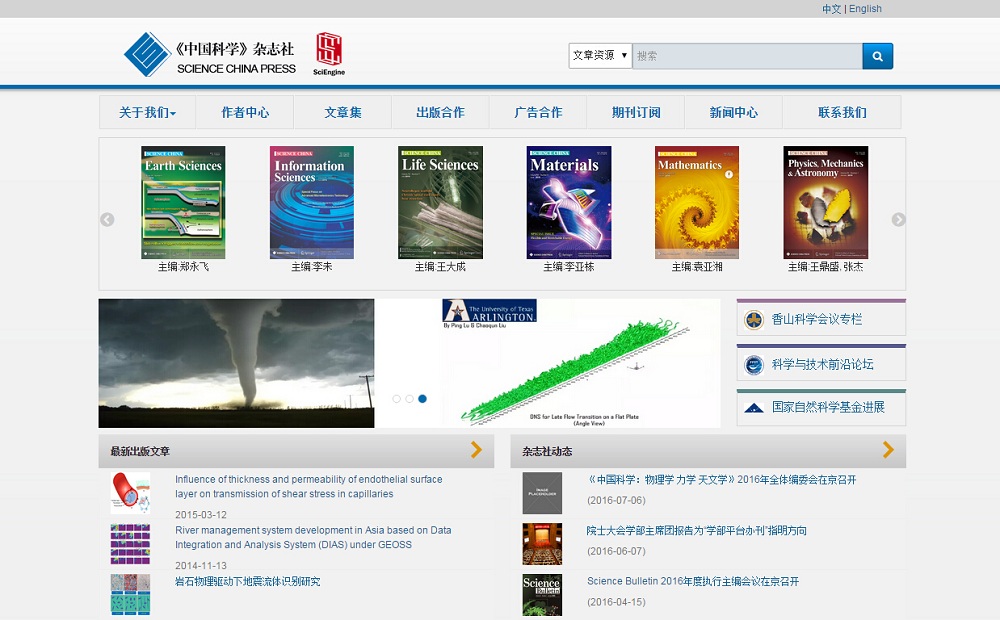
Task: Click editor name 主编:袁亚湘
Action: point(697,267)
